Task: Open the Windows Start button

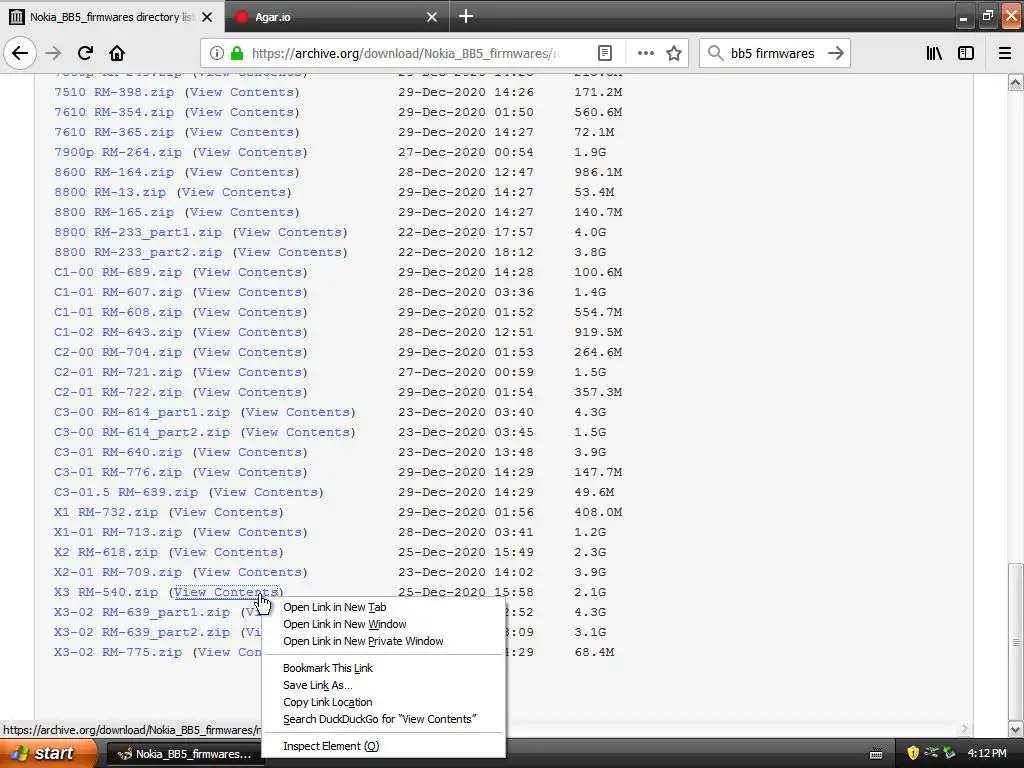Action: [48, 753]
